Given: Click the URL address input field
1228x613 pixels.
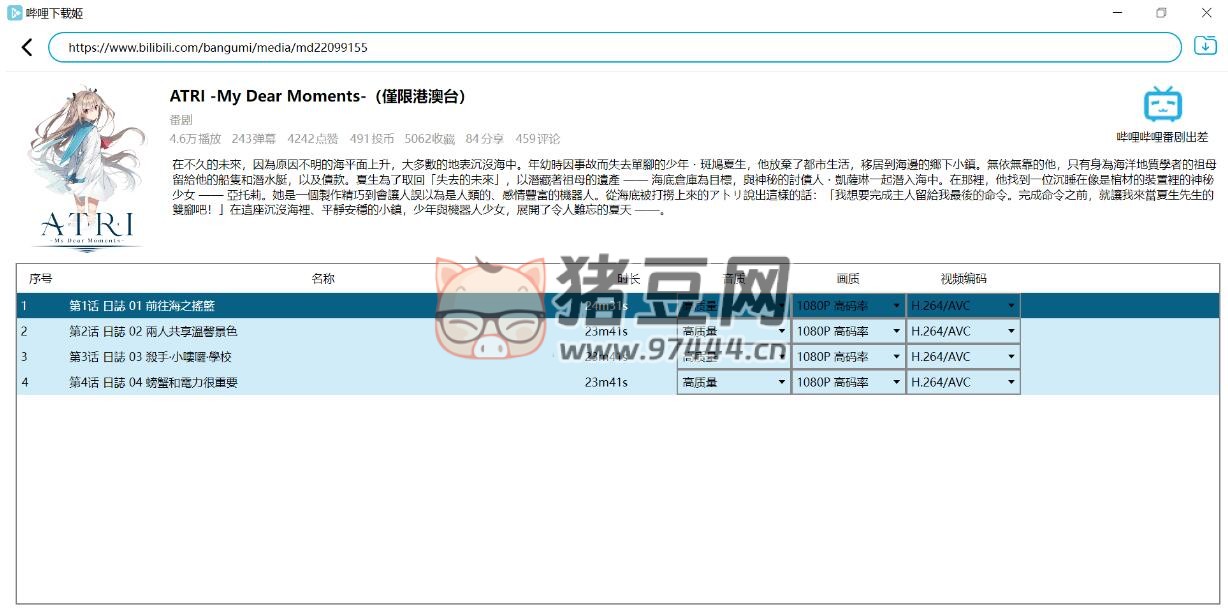Looking at the screenshot, I should click(x=614, y=47).
